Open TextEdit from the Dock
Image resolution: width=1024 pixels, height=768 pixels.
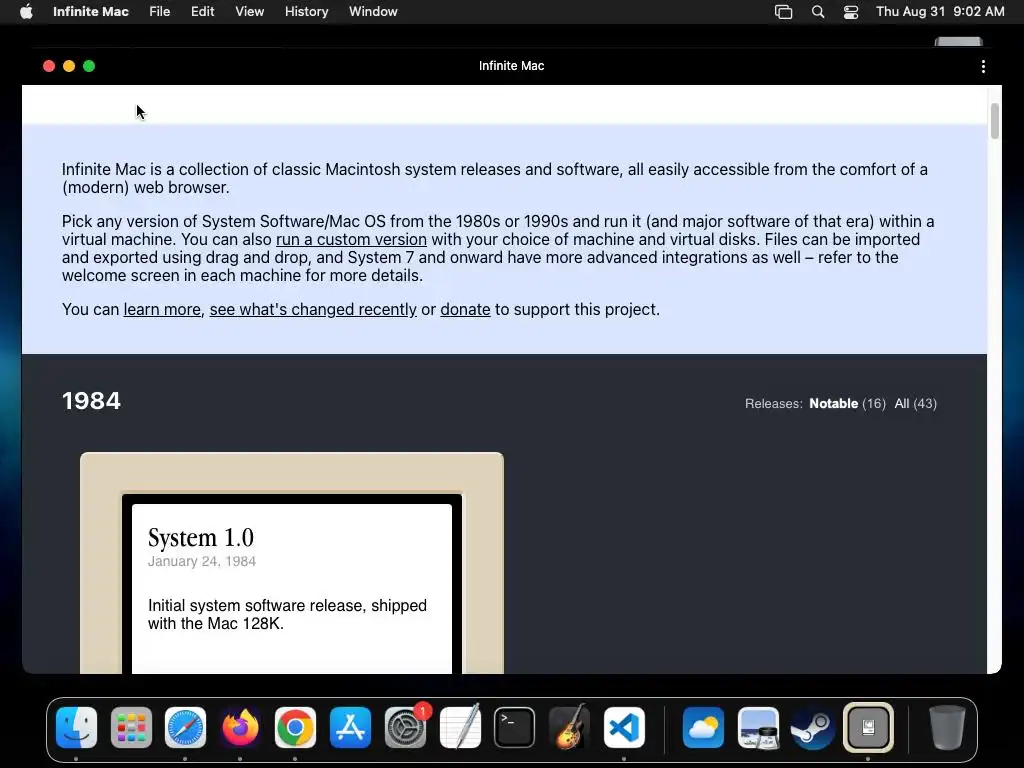coord(460,727)
